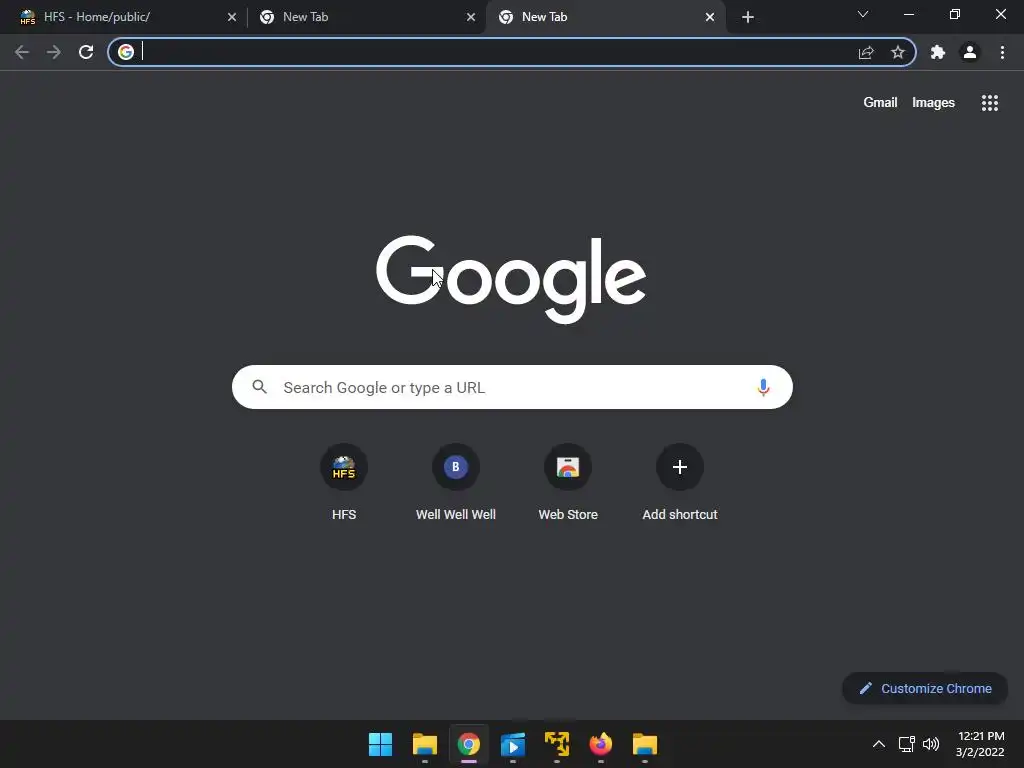Screen dimensions: 1024x768
Task: Close the active New Tab
Action: 710,17
